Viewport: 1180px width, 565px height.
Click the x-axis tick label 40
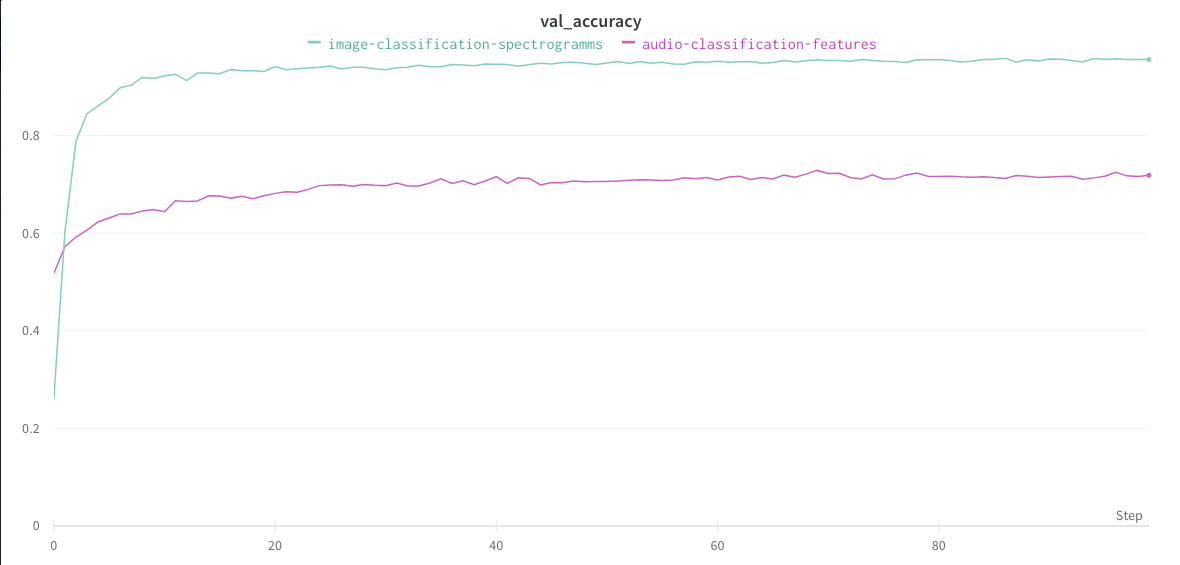[496, 546]
